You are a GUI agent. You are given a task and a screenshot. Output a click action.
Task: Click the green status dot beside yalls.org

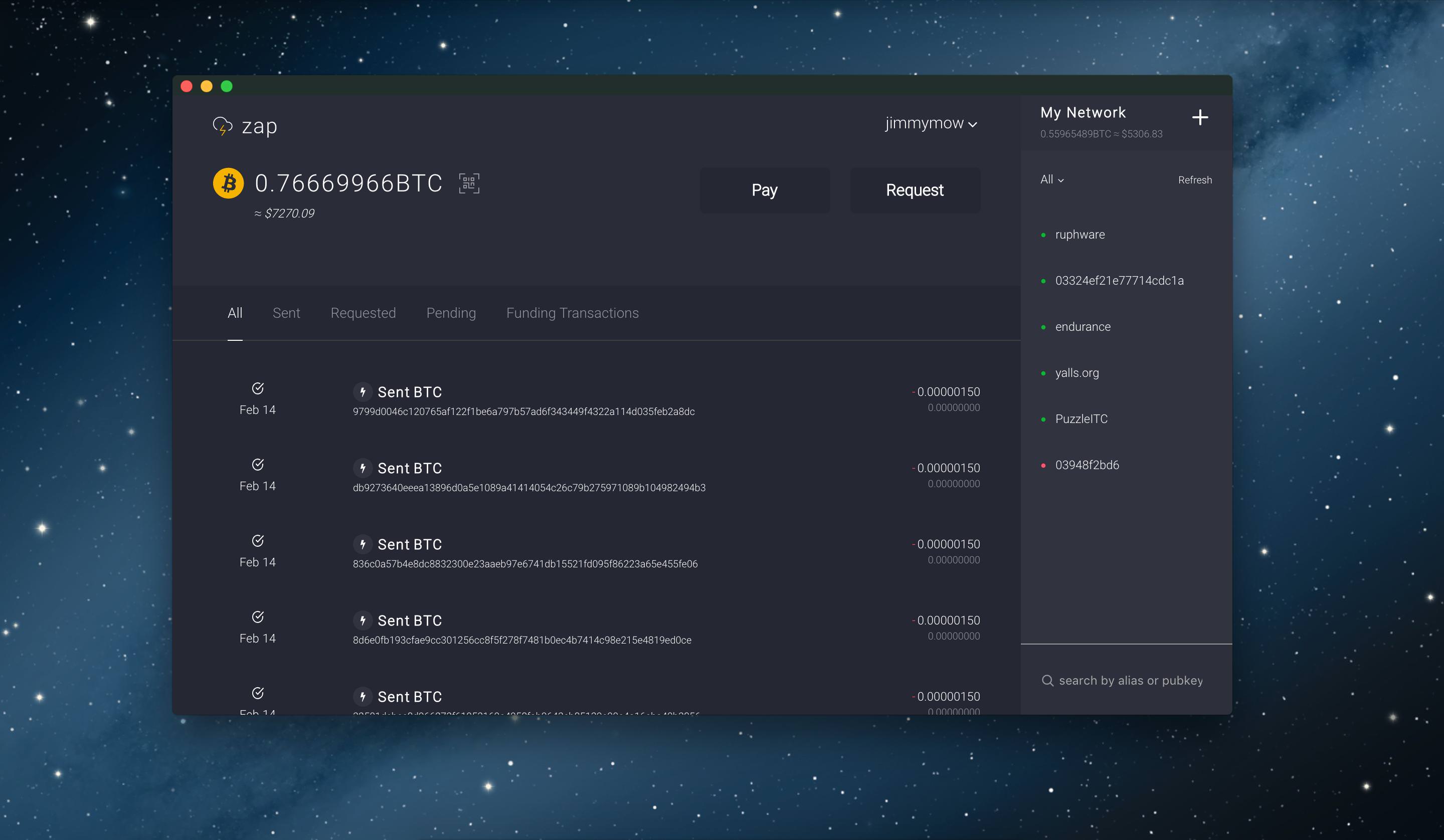(x=1044, y=373)
